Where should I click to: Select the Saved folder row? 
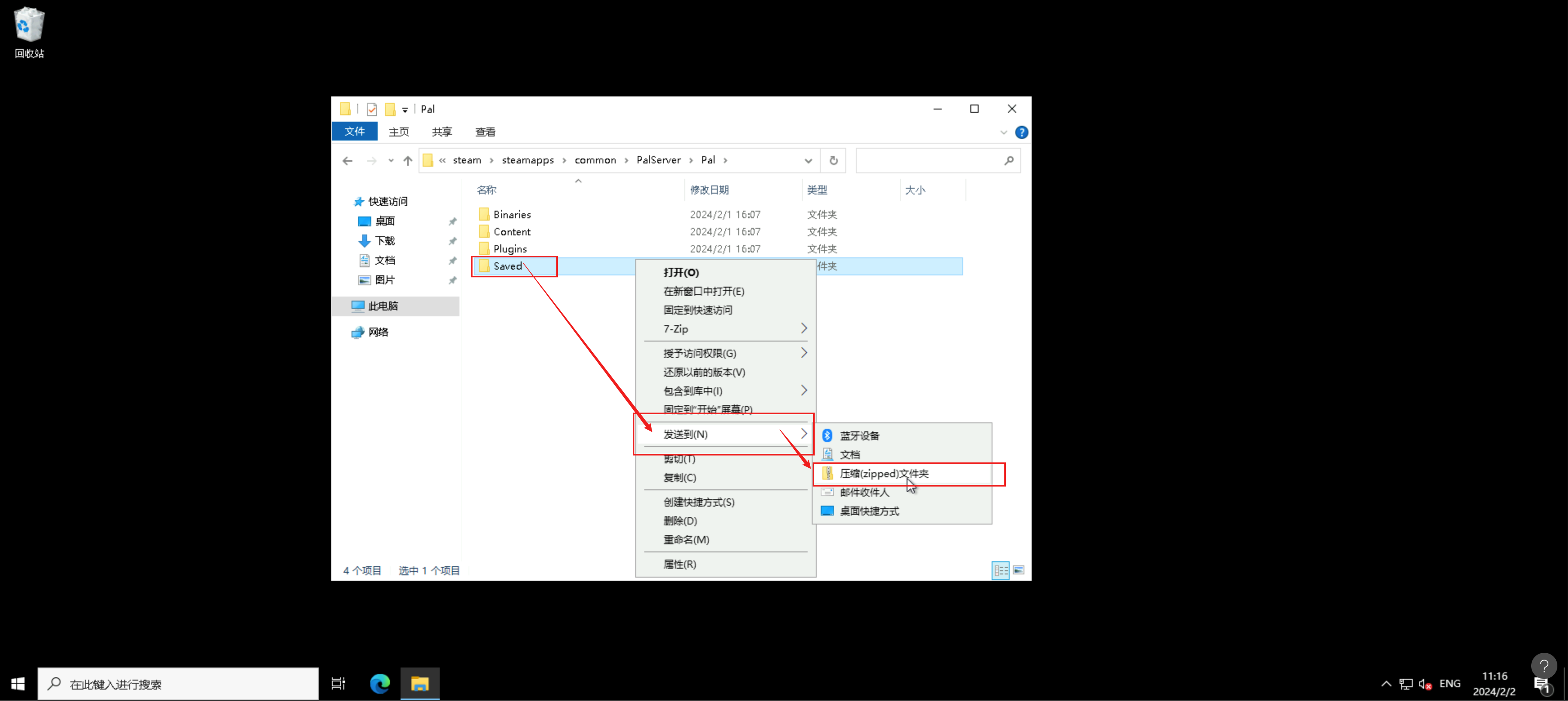pyautogui.click(x=718, y=266)
